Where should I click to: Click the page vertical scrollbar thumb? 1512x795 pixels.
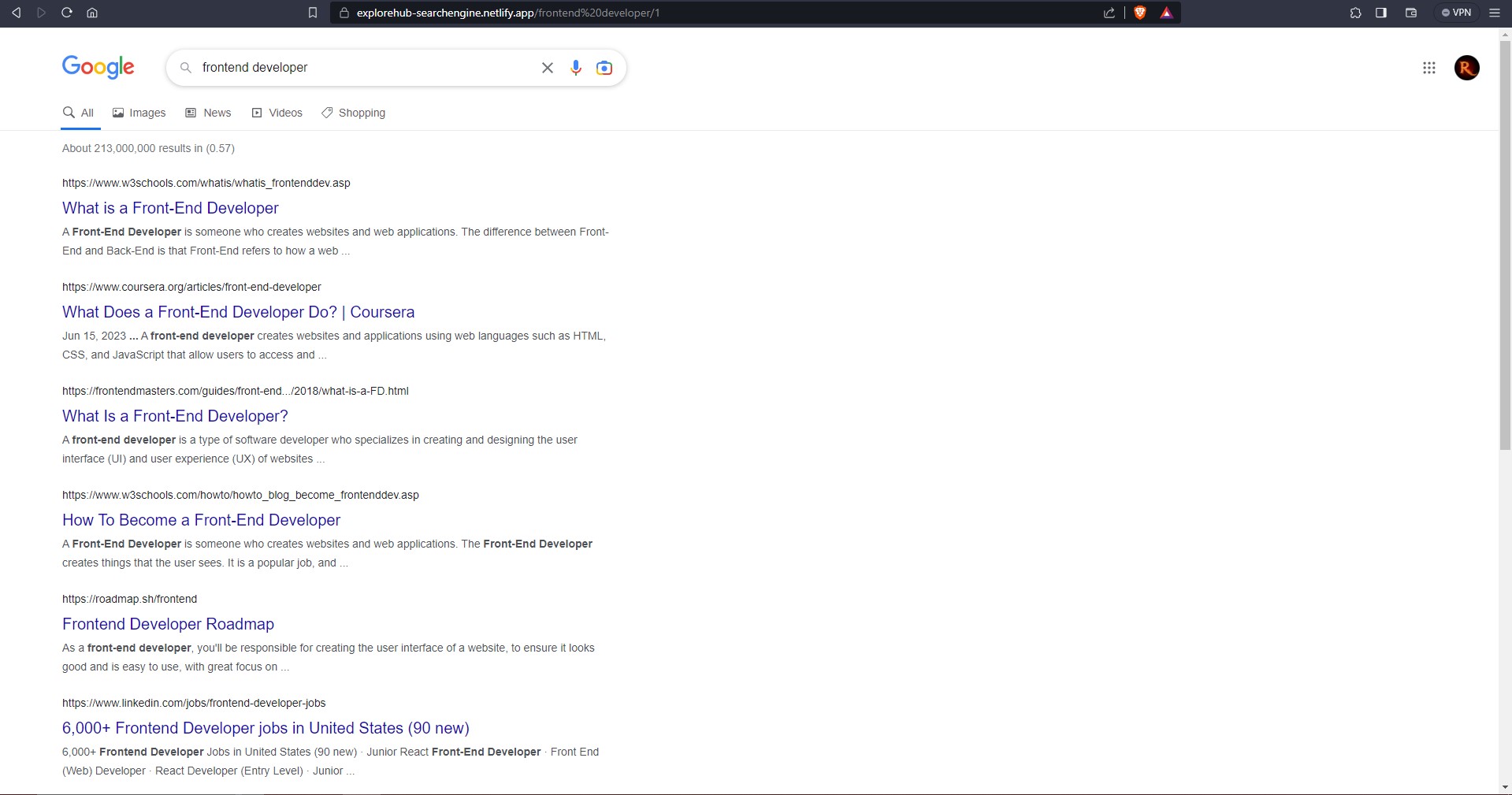1505,244
